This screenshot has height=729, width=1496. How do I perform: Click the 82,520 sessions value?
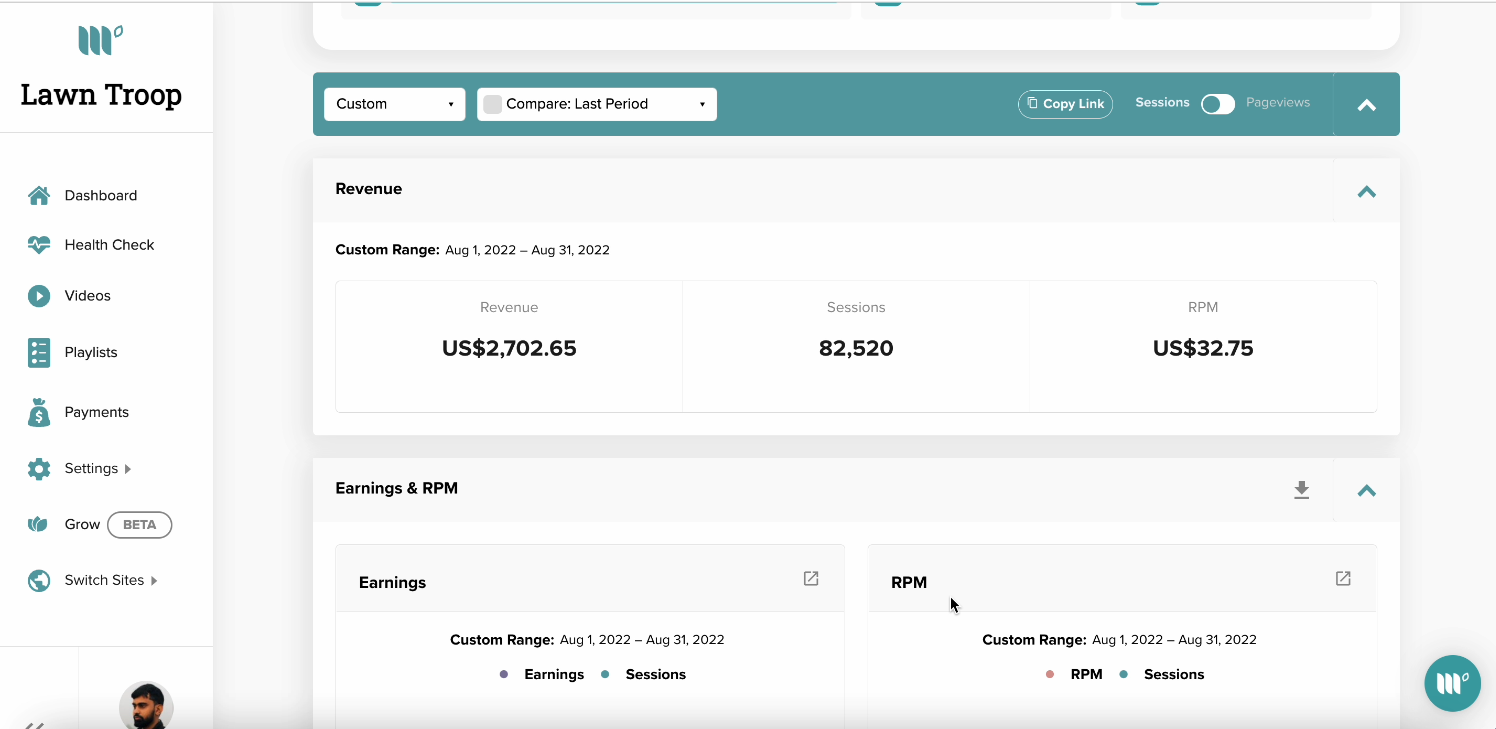click(x=856, y=348)
